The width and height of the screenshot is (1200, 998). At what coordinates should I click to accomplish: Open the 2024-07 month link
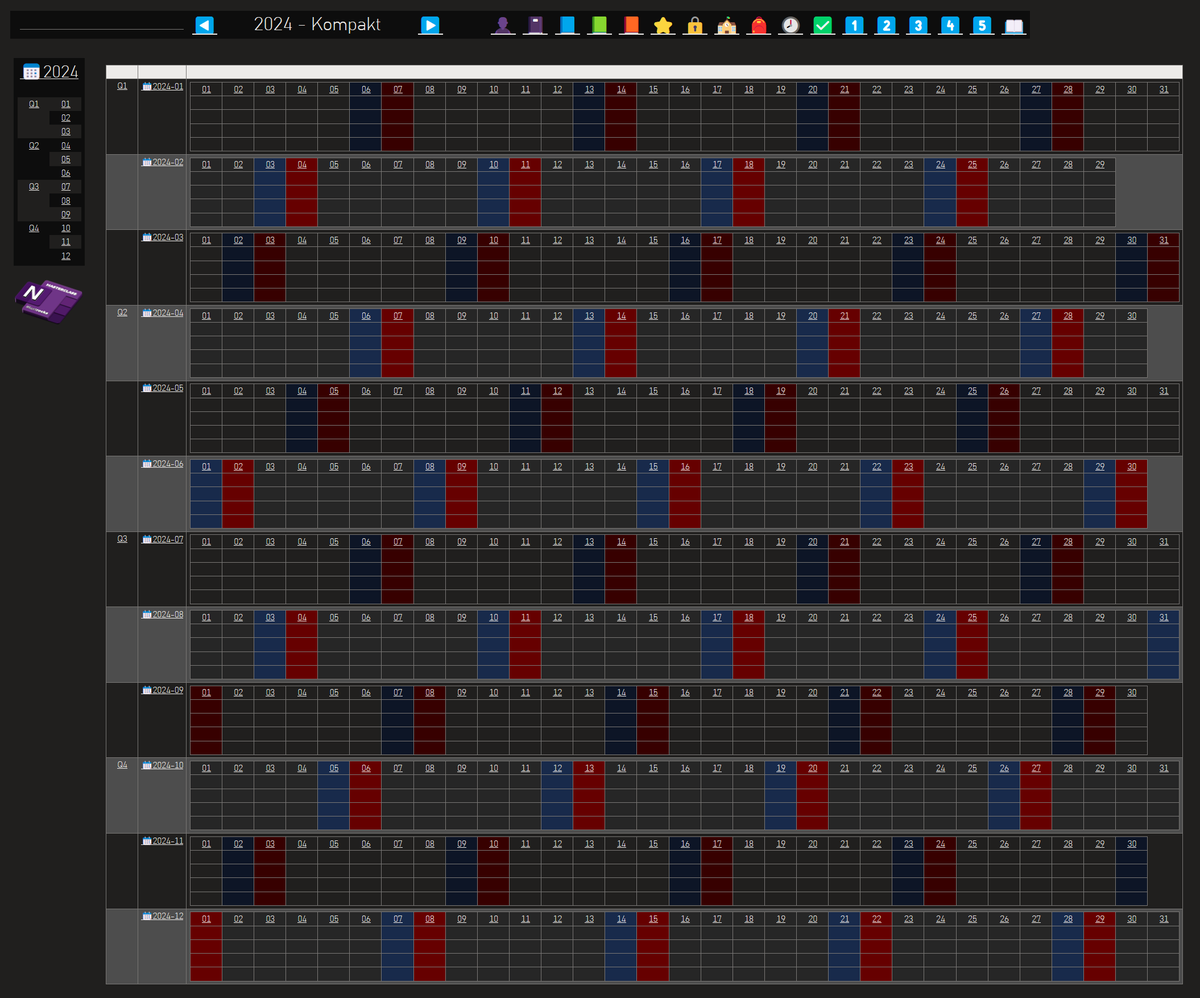(168, 539)
